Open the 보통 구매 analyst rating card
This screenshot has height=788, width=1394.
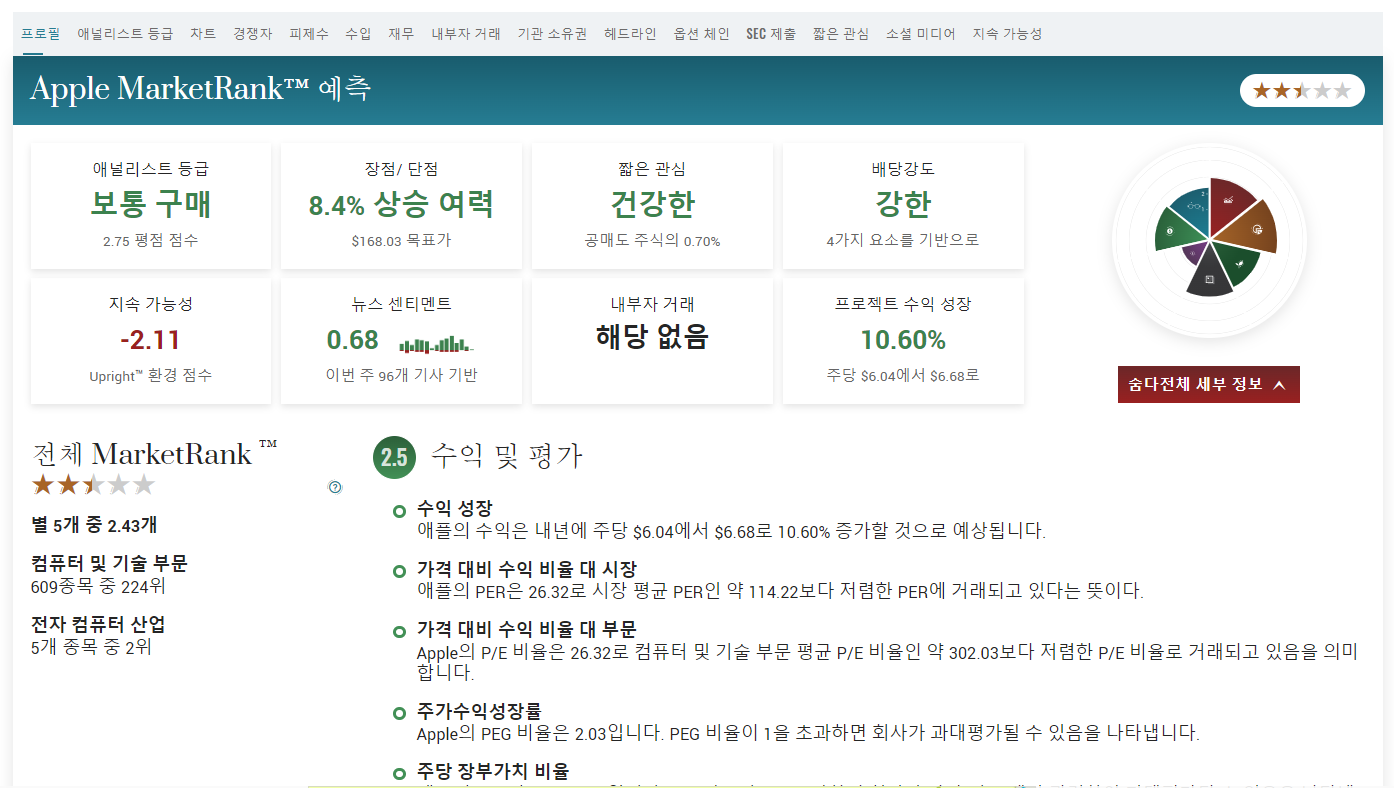point(150,205)
